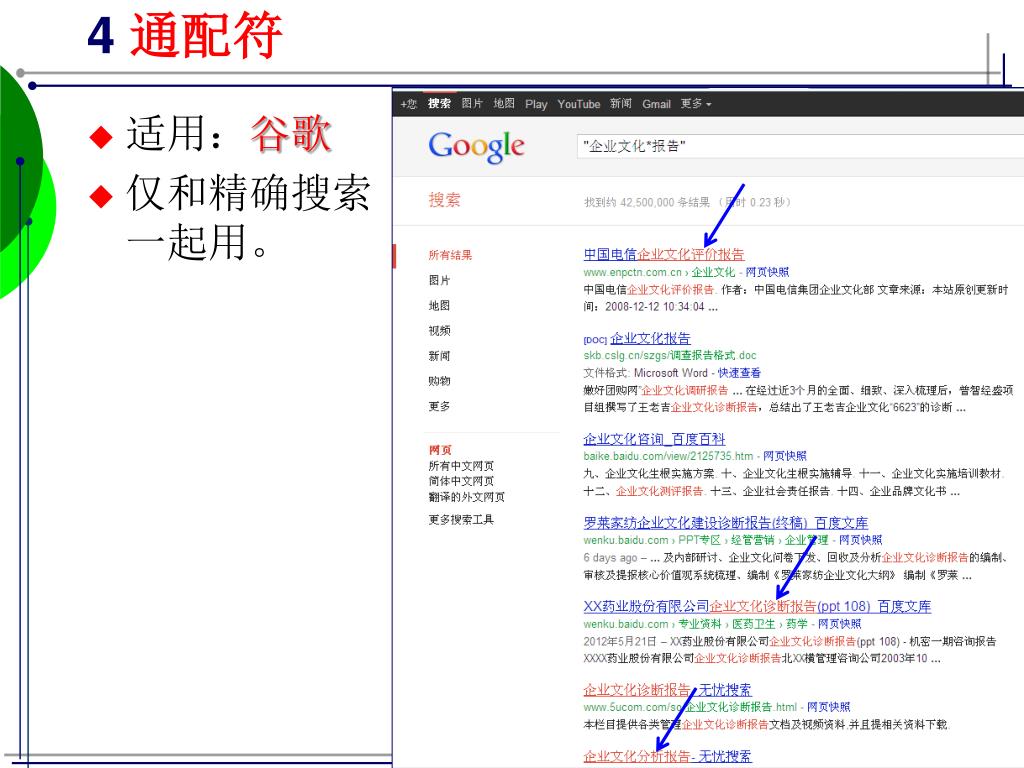Click the Google logo
The height and width of the screenshot is (768, 1024).
click(476, 147)
